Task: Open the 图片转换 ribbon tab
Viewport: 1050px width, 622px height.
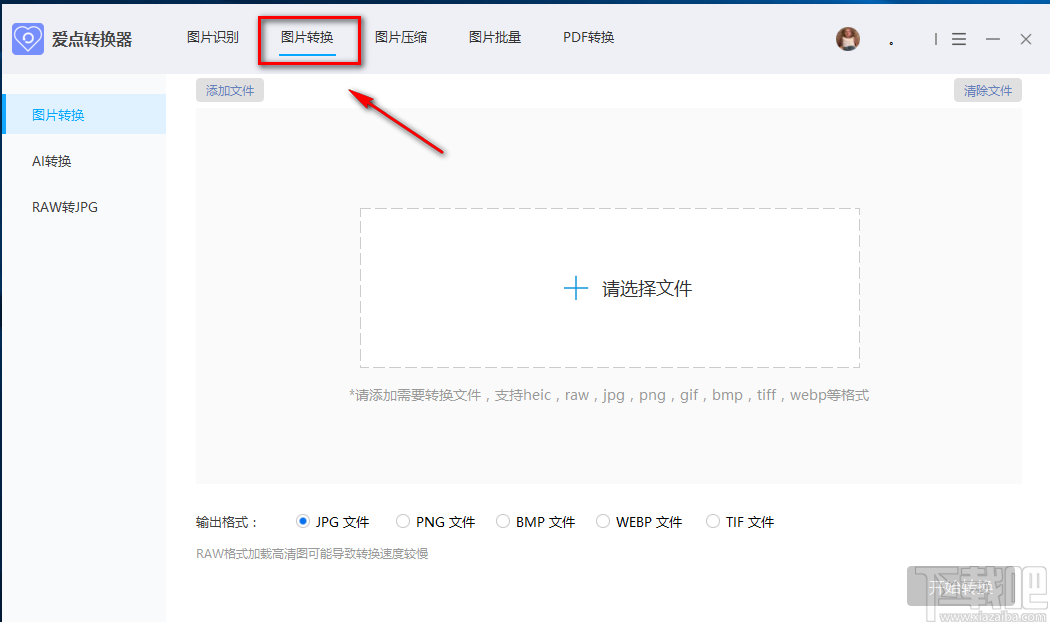Action: point(309,37)
